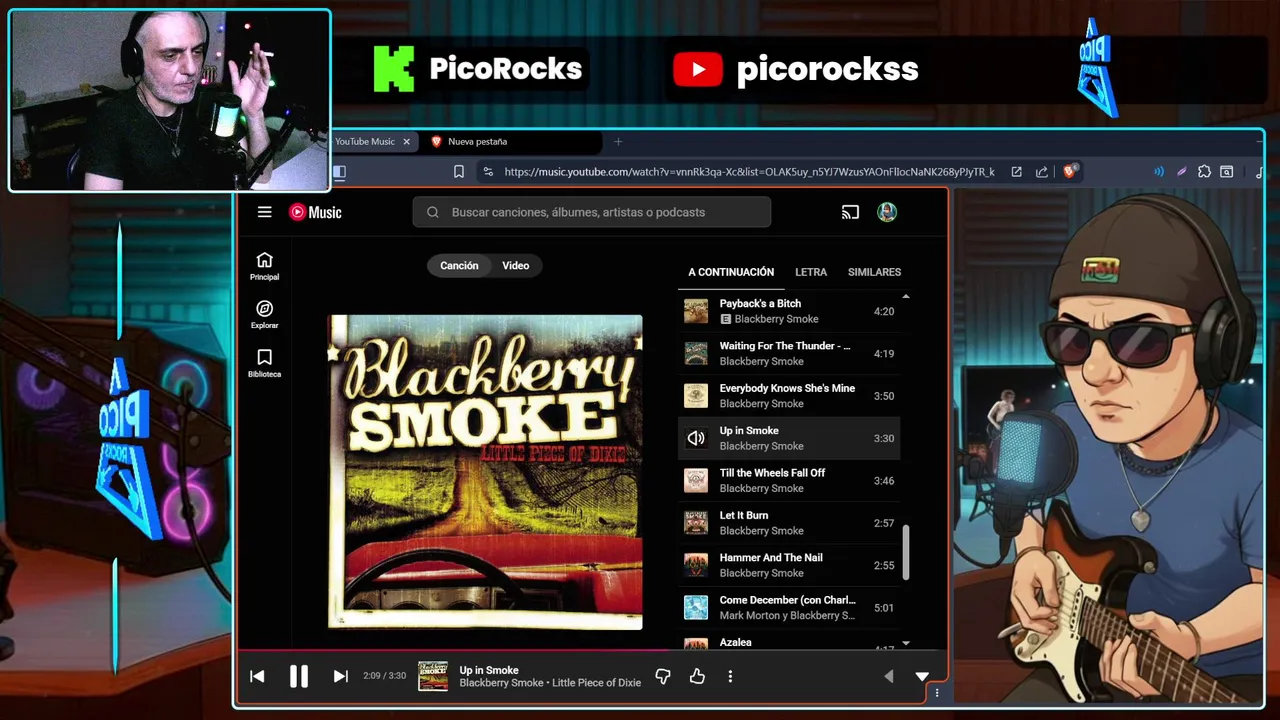The image size is (1280, 720).
Task: Open Blackberry Smoke artist link in player bar
Action: pyautogui.click(x=501, y=683)
